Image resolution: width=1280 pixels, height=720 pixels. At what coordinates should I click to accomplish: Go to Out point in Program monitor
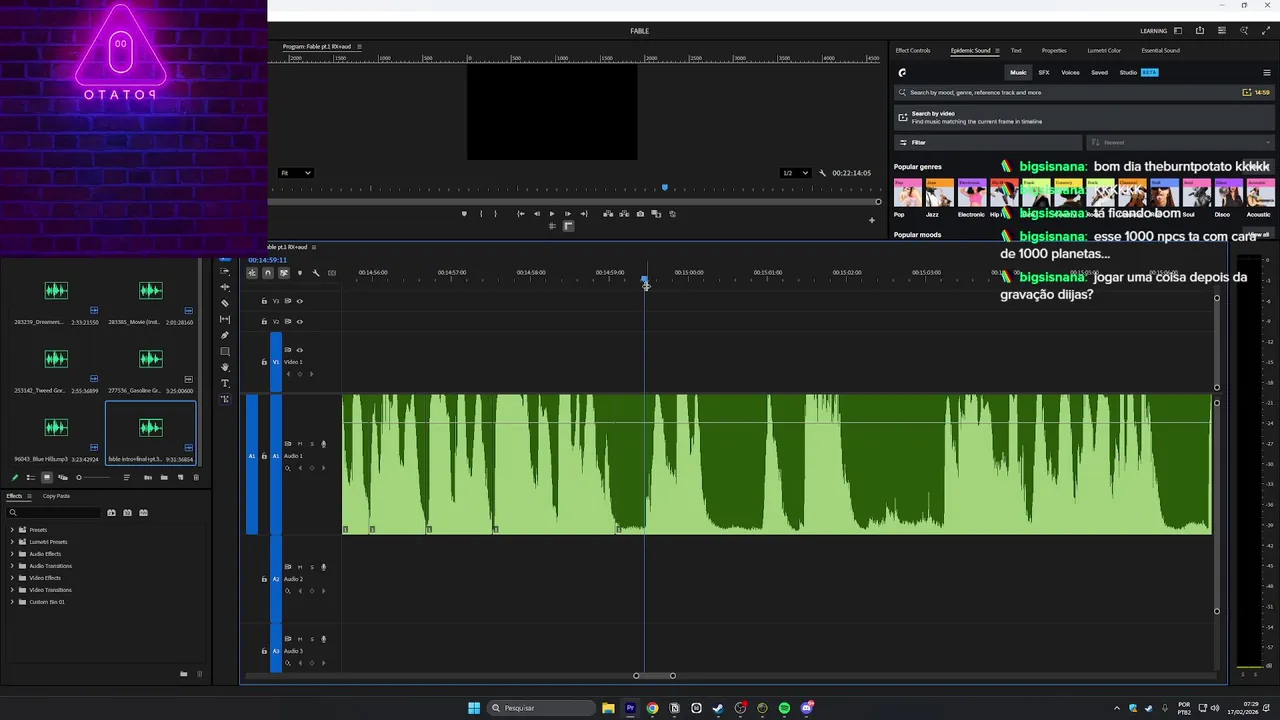pyautogui.click(x=583, y=214)
